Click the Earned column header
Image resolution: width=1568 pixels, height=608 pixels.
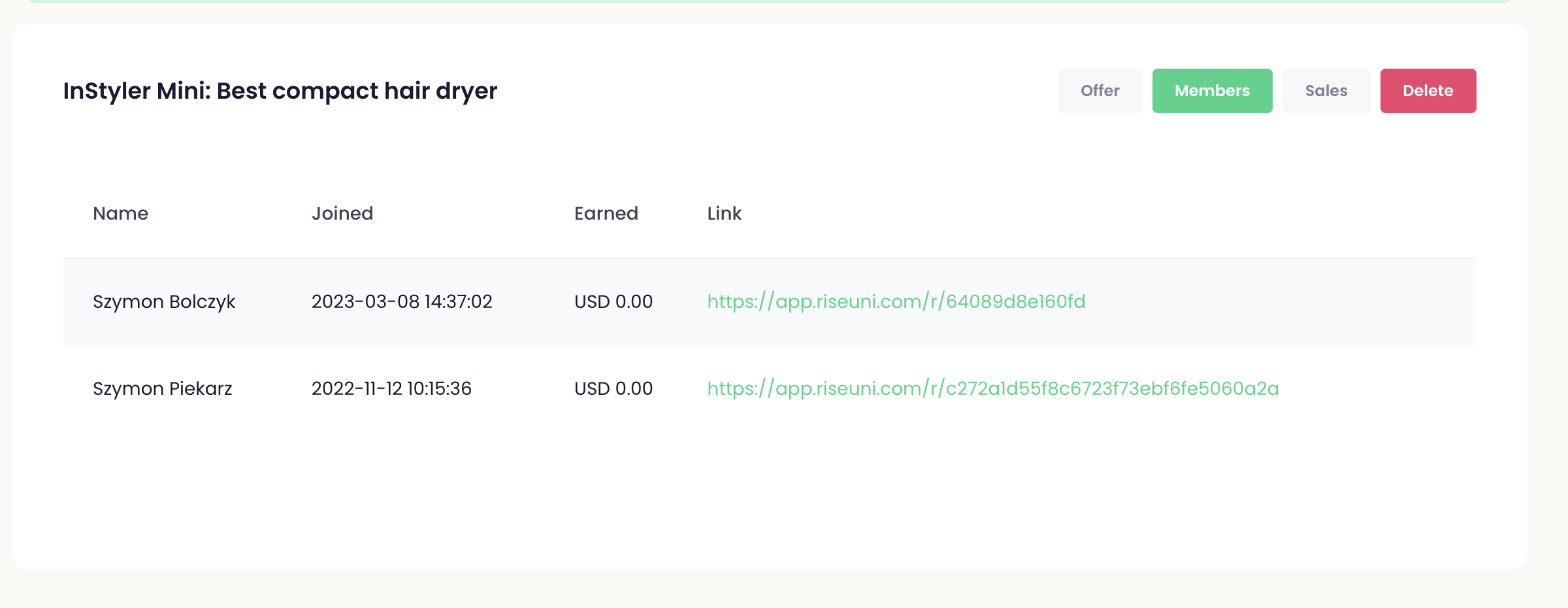pos(606,213)
